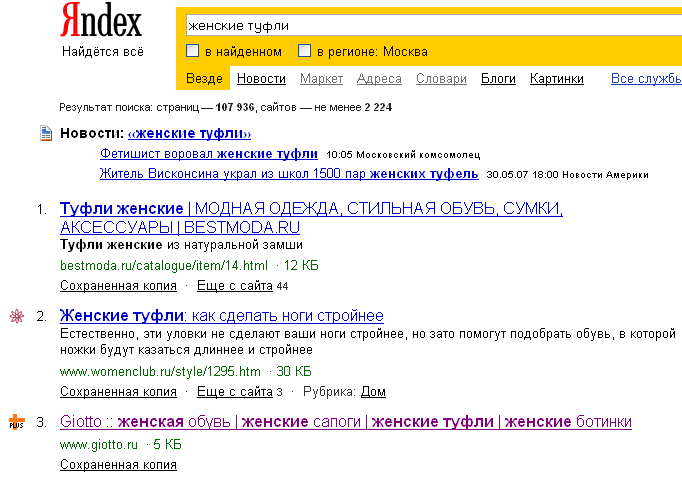Open 'Сохраненная копия' for bestmoda result
Image resolution: width=682 pixels, height=480 pixels.
point(118,286)
